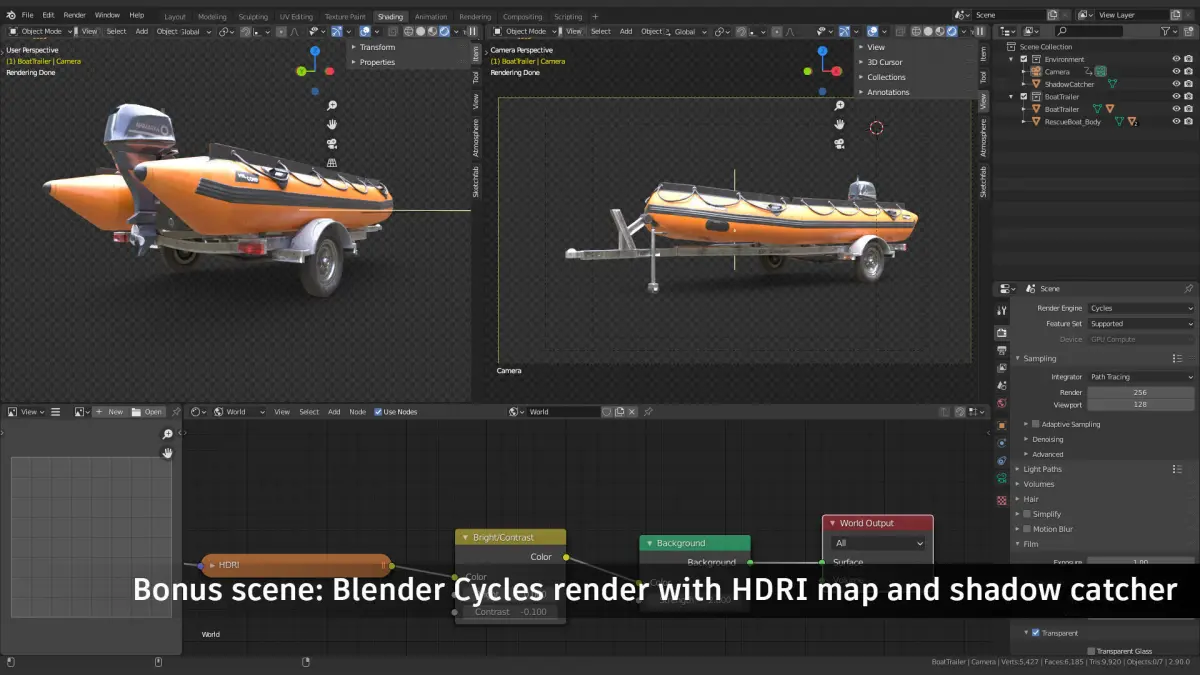Toggle RescueBoat_Body eye visibility
The image size is (1200, 675).
point(1176,122)
